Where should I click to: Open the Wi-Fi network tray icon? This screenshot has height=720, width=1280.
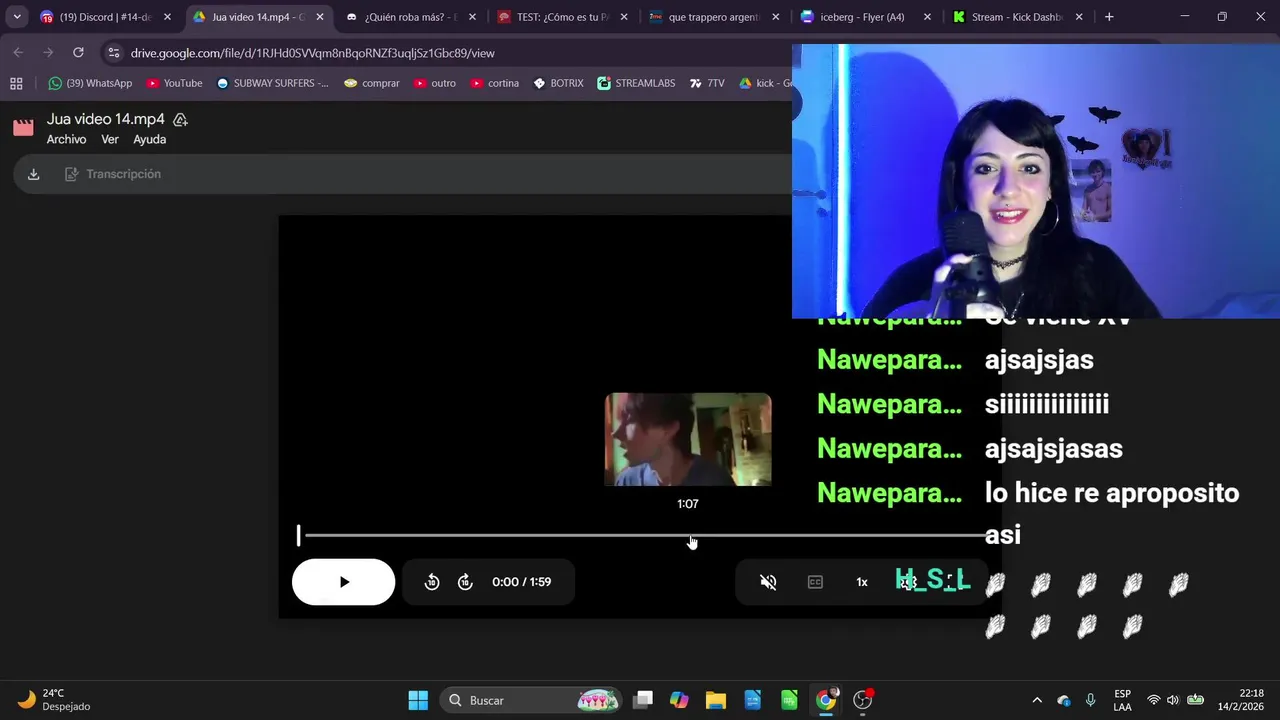point(1154,700)
